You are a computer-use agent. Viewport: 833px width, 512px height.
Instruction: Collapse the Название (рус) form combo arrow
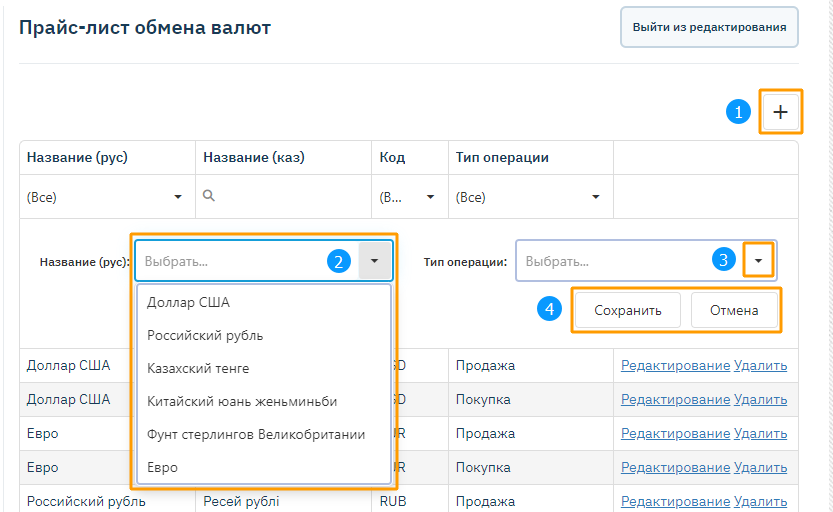coord(375,261)
